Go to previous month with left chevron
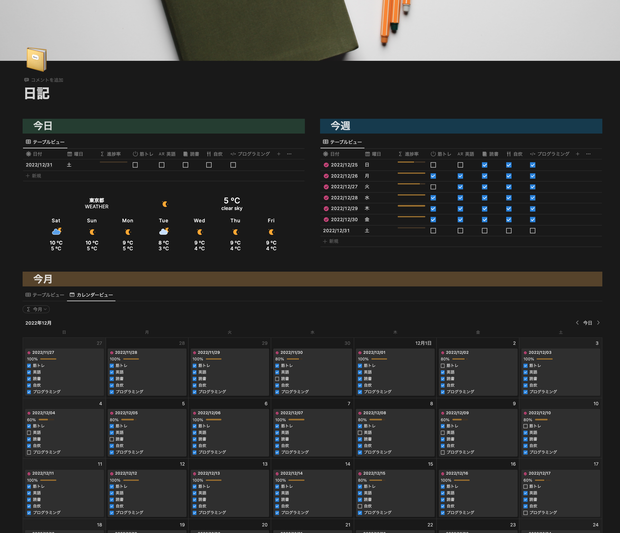620x533 pixels. [577, 323]
